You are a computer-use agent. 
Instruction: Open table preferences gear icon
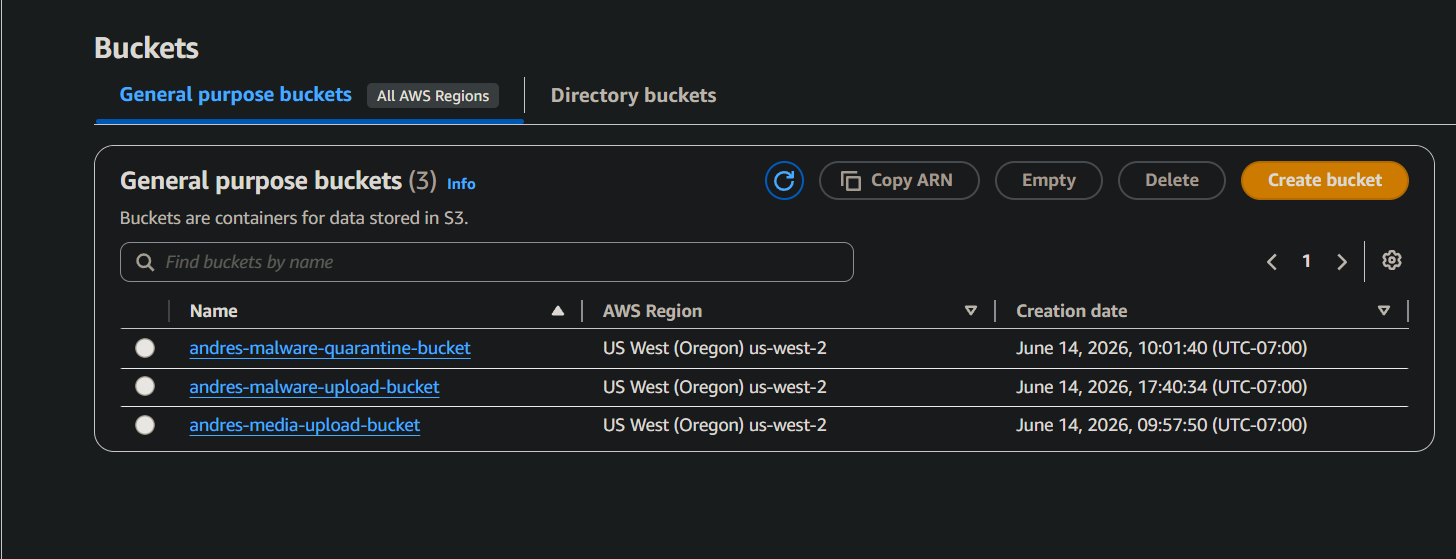coord(1392,261)
